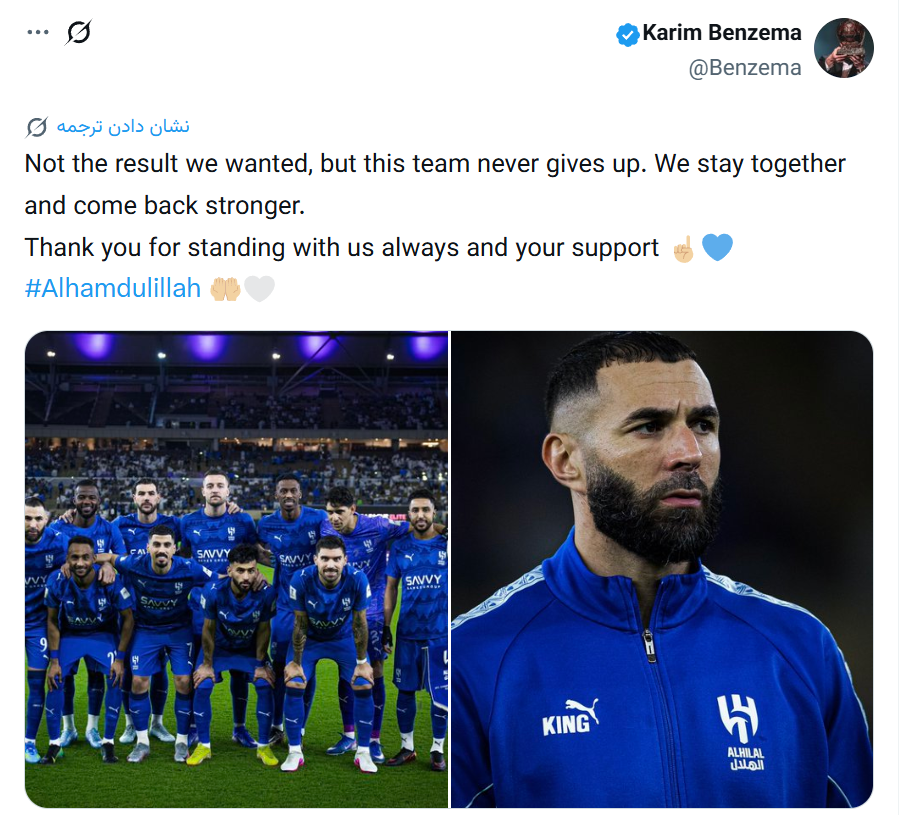Open the @Benzema handle link
This screenshot has height=815, width=902.
click(745, 68)
